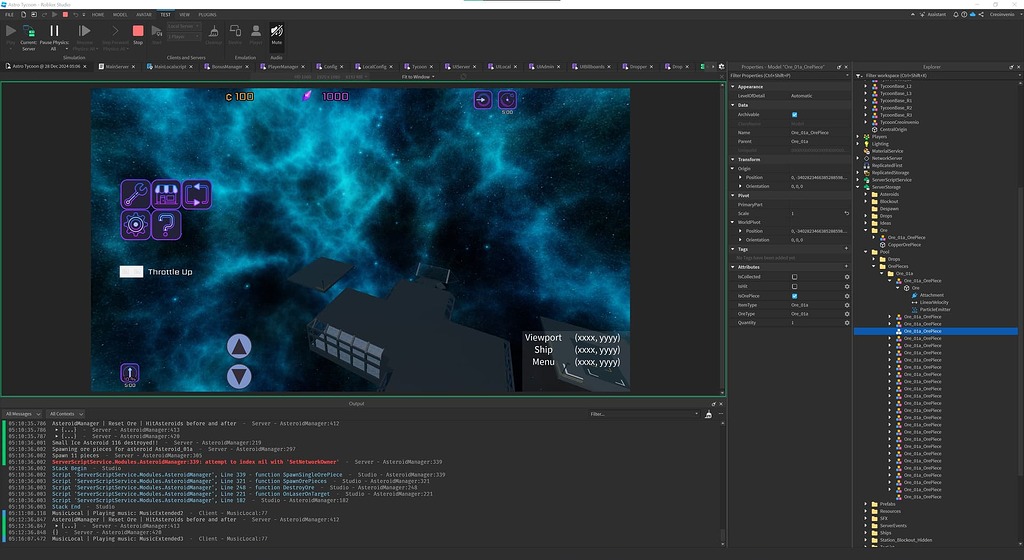The image size is (1024, 560).
Task: Click the in-game question mark help icon
Action: coord(166,225)
